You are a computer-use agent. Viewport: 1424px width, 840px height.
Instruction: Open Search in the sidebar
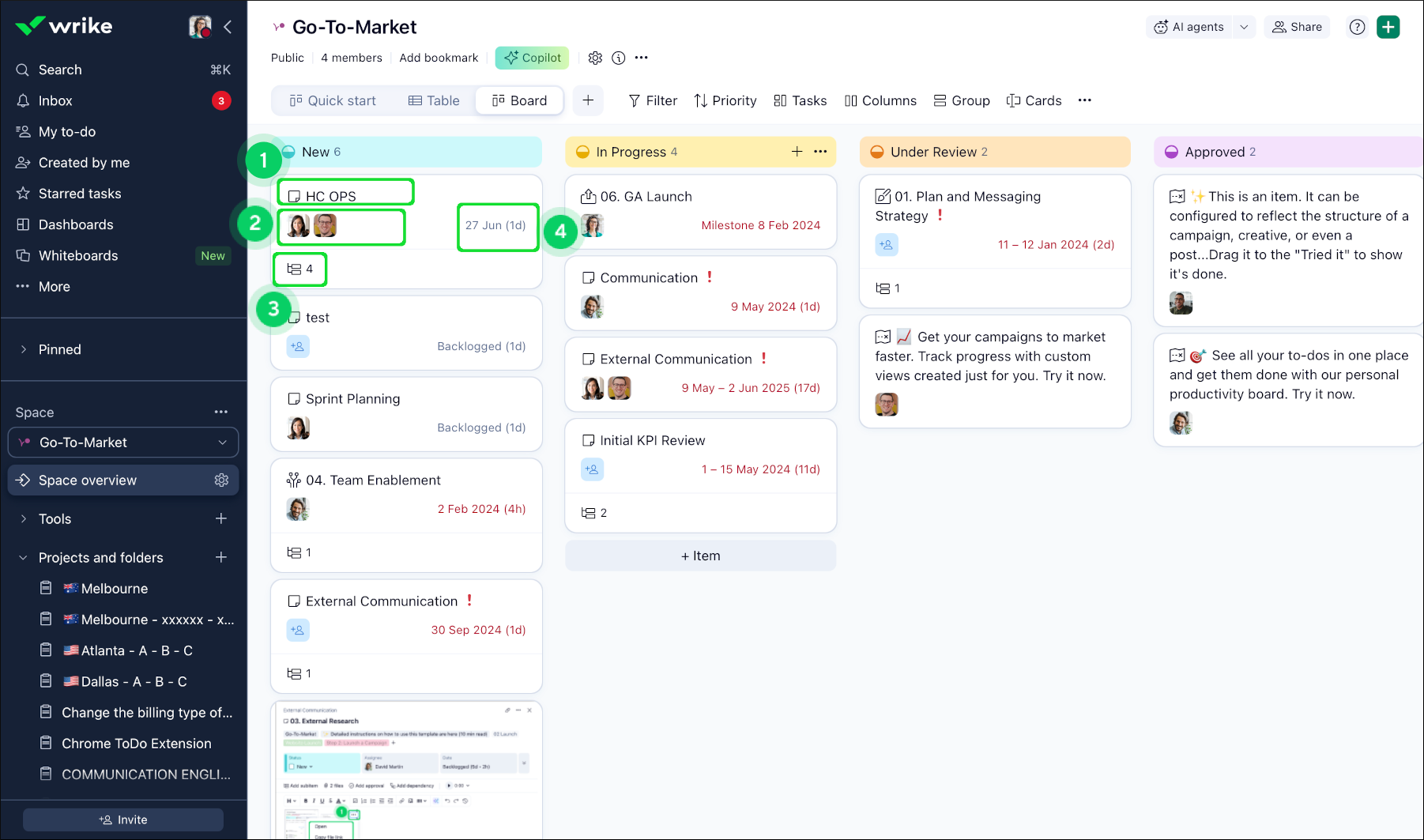point(123,70)
